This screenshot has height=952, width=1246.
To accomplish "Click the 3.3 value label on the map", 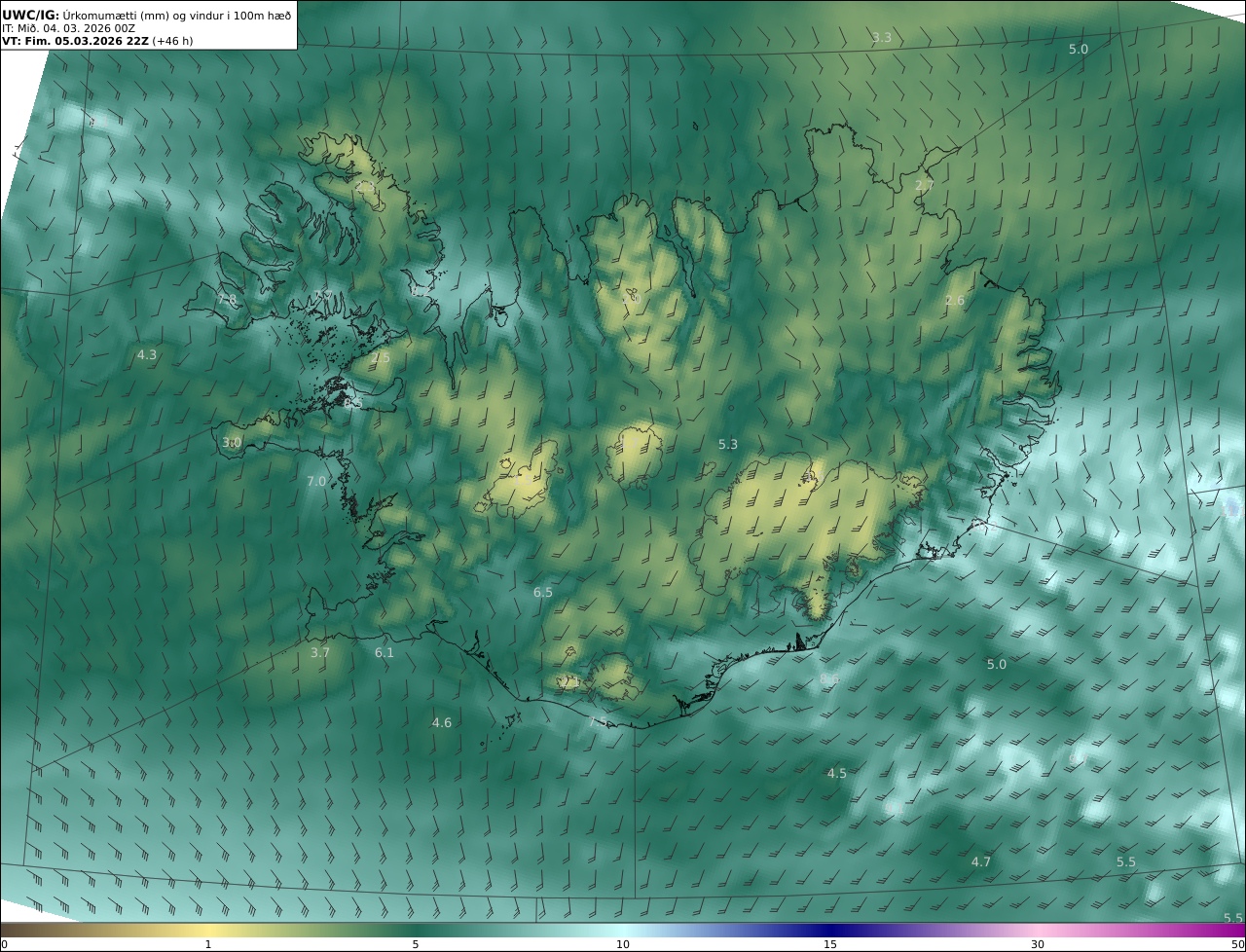I will [881, 38].
